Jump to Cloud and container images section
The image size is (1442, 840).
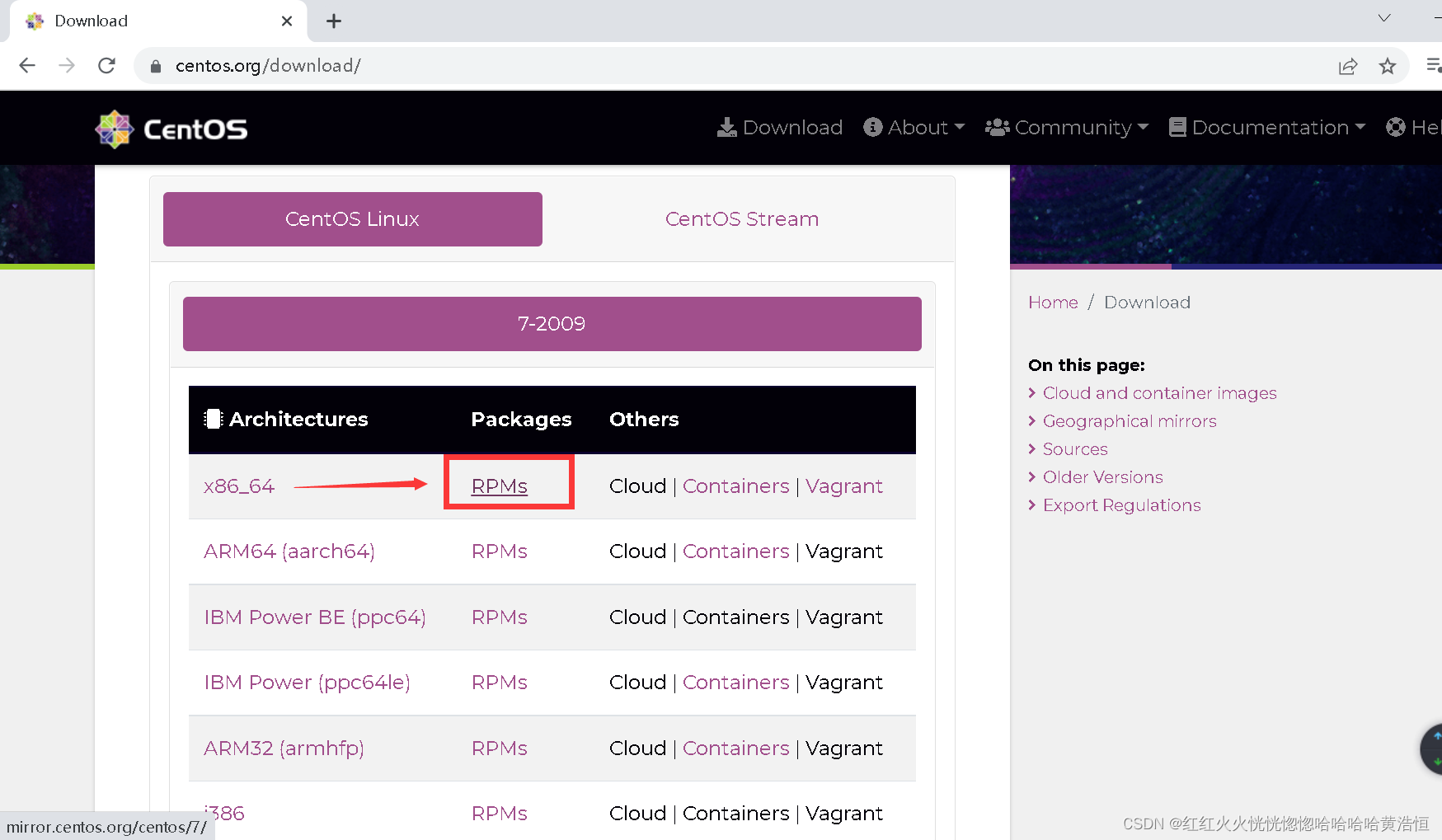click(x=1159, y=393)
